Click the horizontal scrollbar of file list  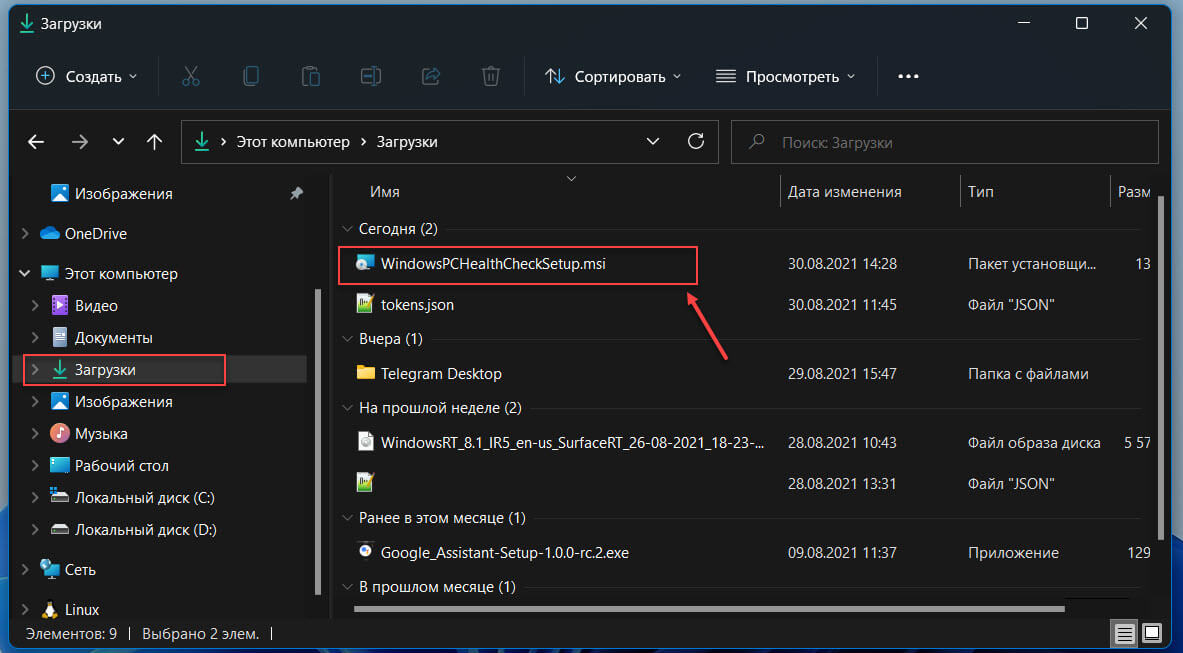[709, 608]
